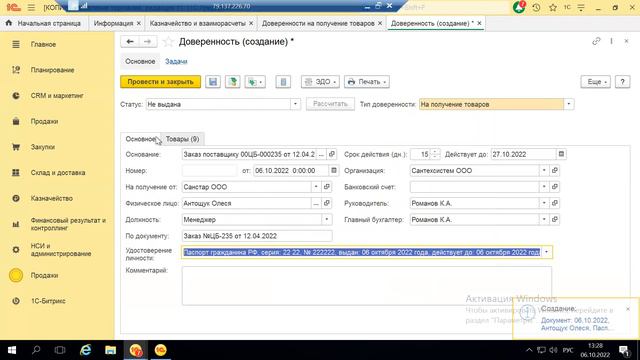Go forward with the right arrow
Screen dimensions: 640x360
click(x=147, y=41)
